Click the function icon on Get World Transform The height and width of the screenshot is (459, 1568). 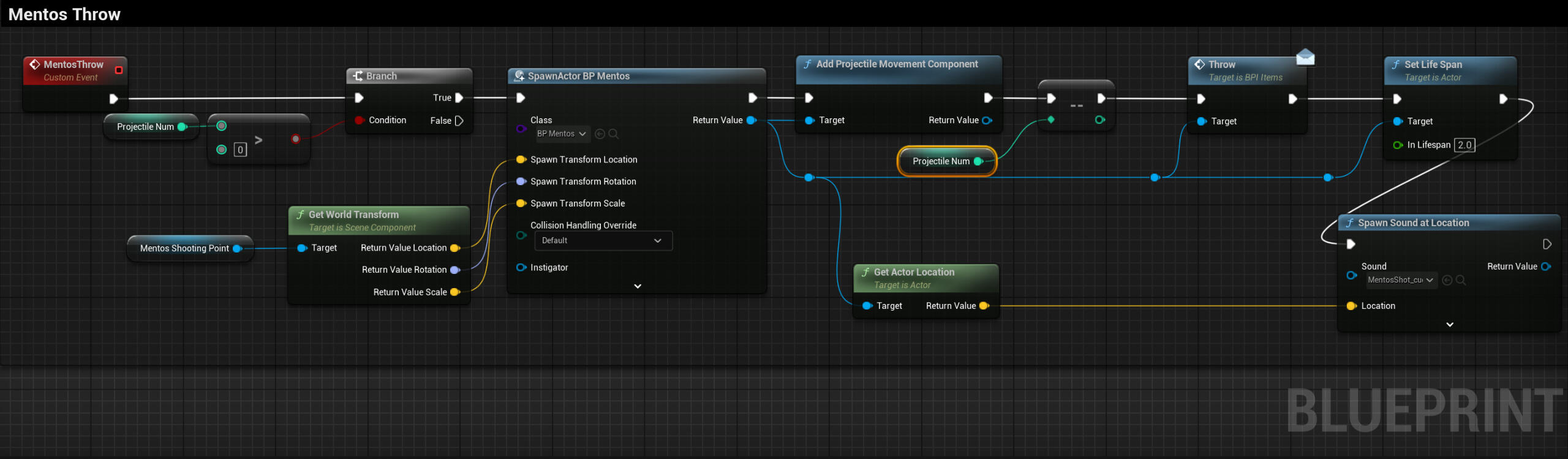click(300, 214)
